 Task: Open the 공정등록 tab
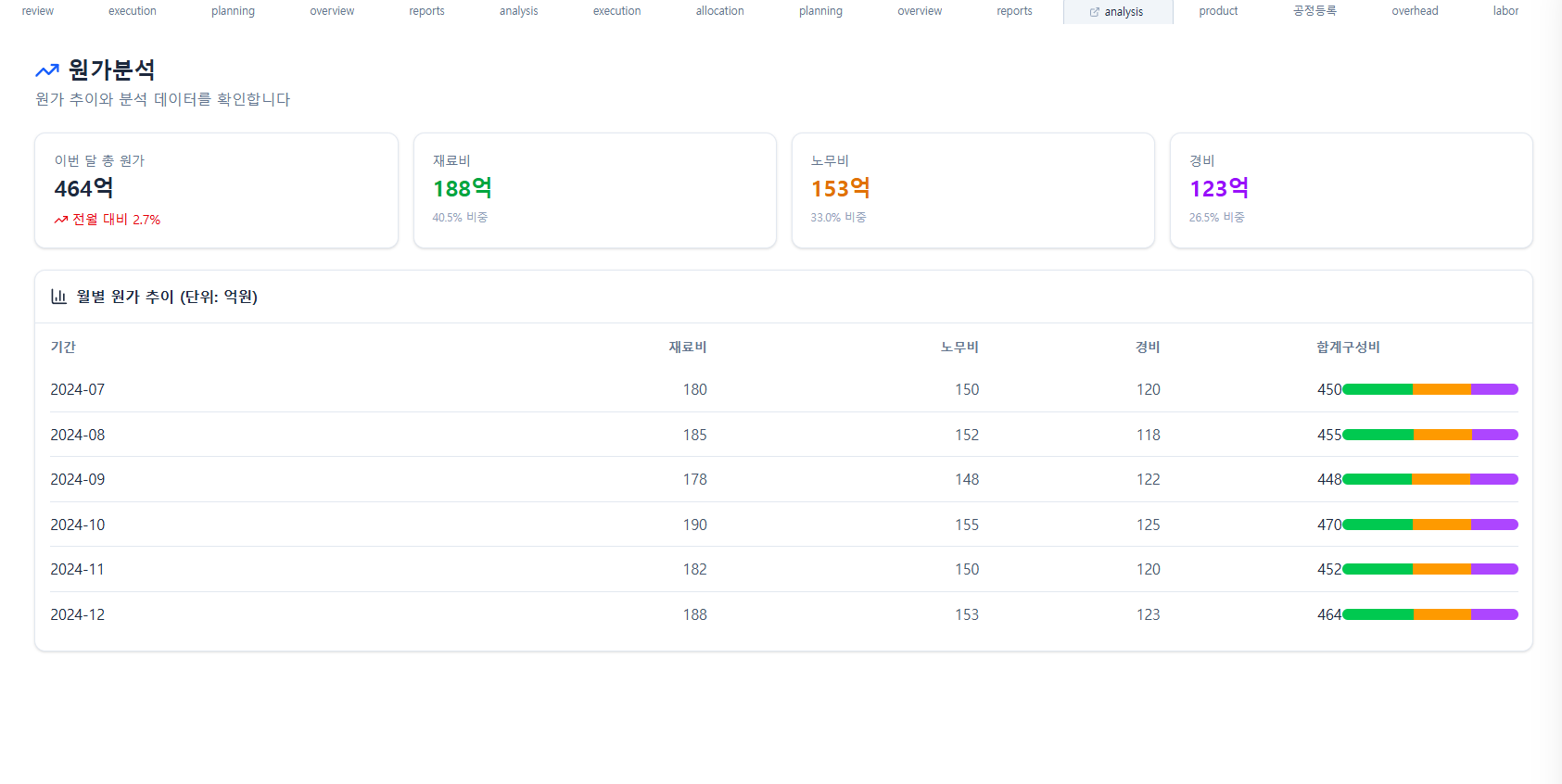[x=1314, y=11]
